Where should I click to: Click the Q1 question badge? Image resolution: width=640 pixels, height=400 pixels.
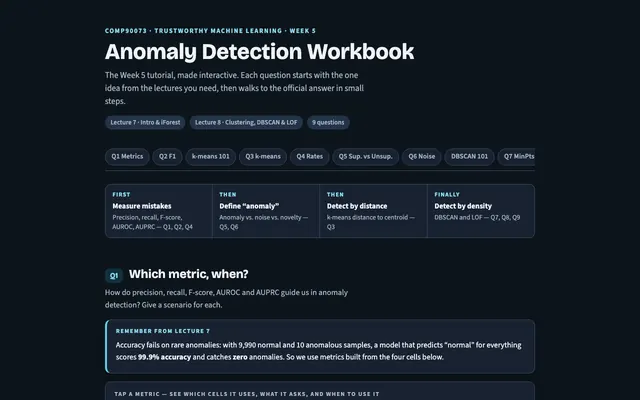(114, 276)
